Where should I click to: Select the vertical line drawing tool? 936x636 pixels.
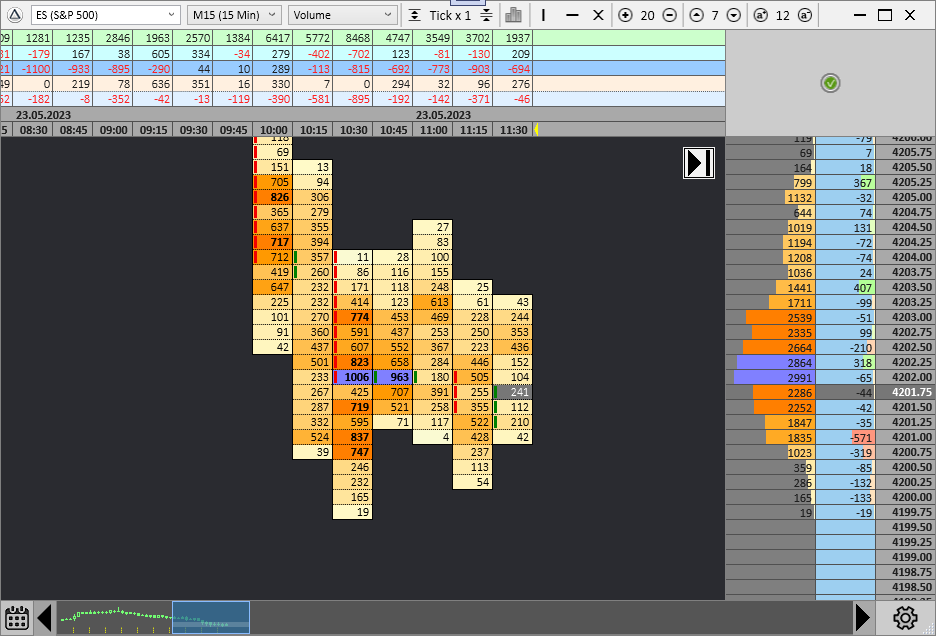point(543,16)
